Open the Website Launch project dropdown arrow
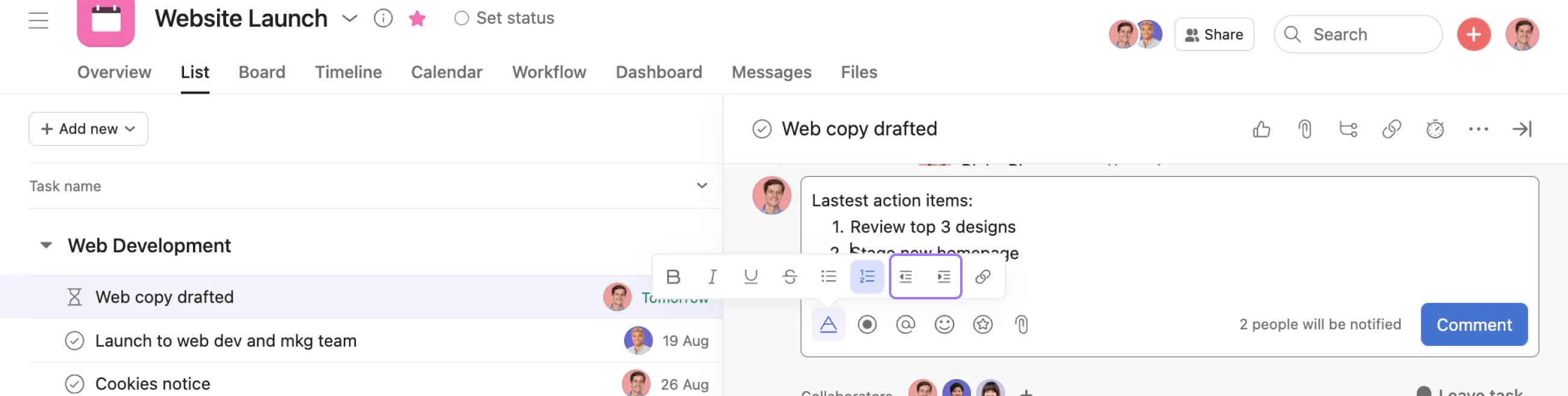Viewport: 1568px width, 396px height. point(349,18)
